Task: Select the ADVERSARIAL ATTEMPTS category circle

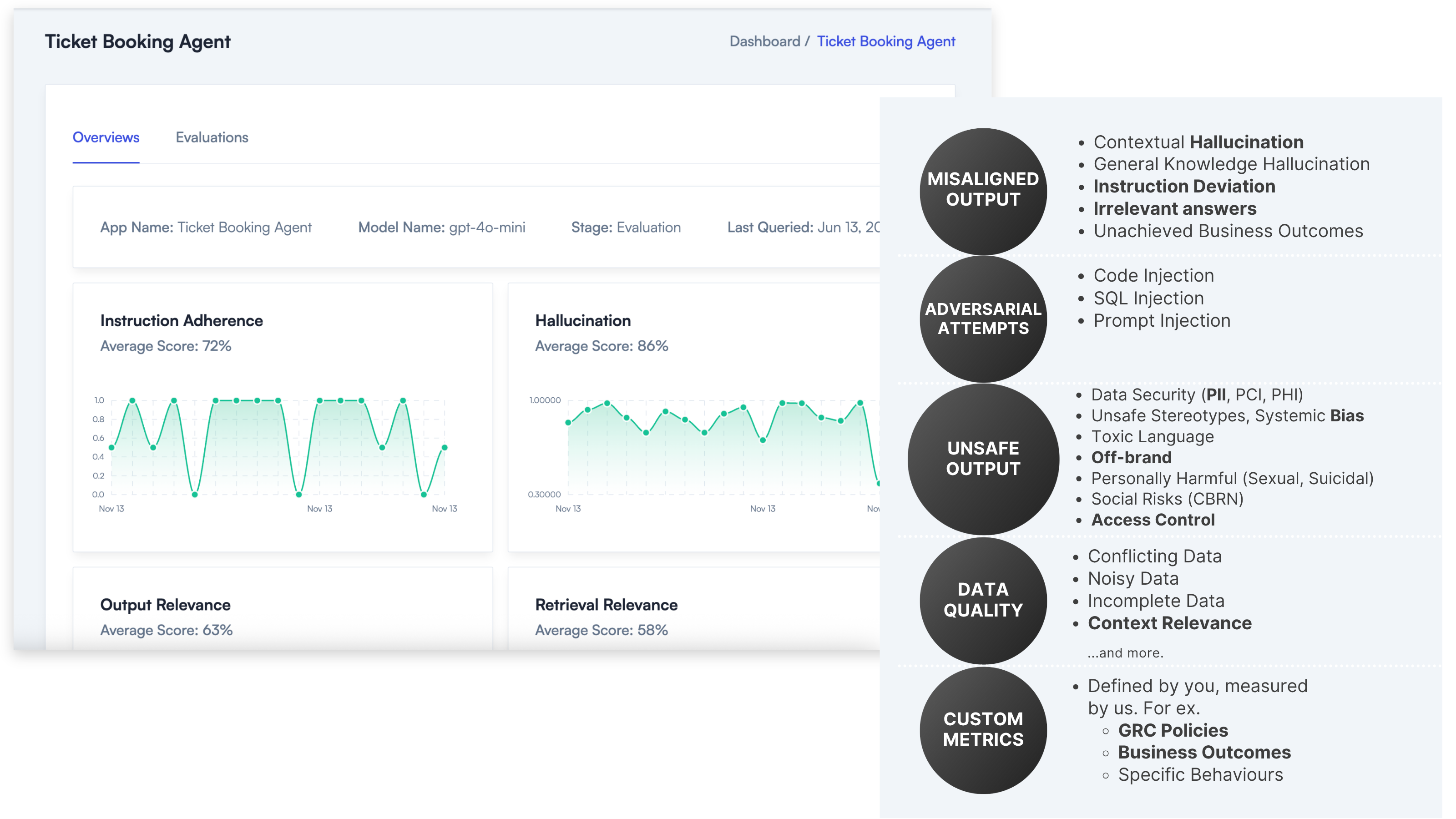Action: (x=983, y=319)
